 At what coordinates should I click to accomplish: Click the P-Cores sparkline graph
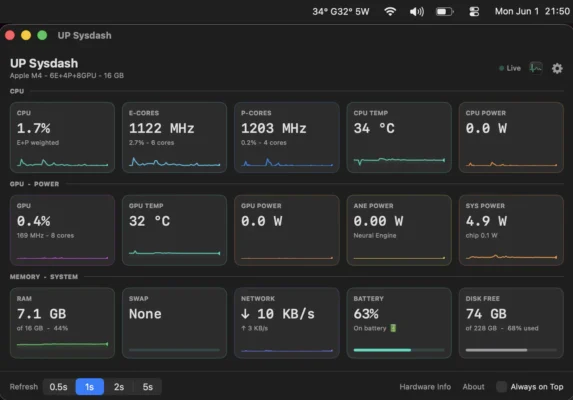(287, 162)
